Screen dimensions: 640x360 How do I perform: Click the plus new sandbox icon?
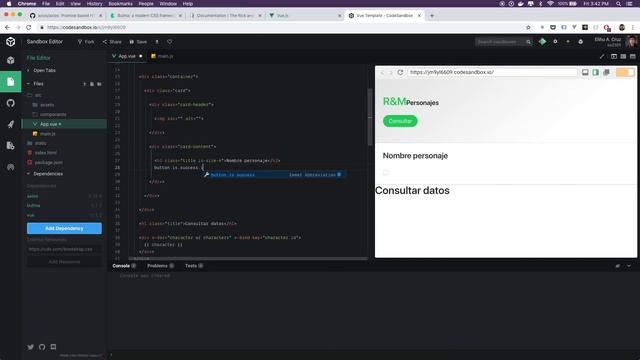coord(568,42)
